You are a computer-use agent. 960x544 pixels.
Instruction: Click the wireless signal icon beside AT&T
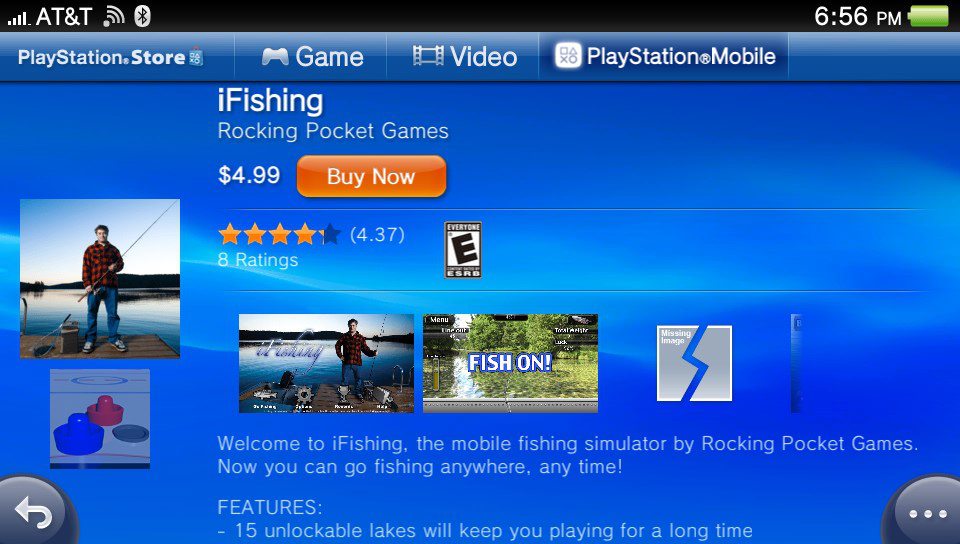tap(114, 17)
